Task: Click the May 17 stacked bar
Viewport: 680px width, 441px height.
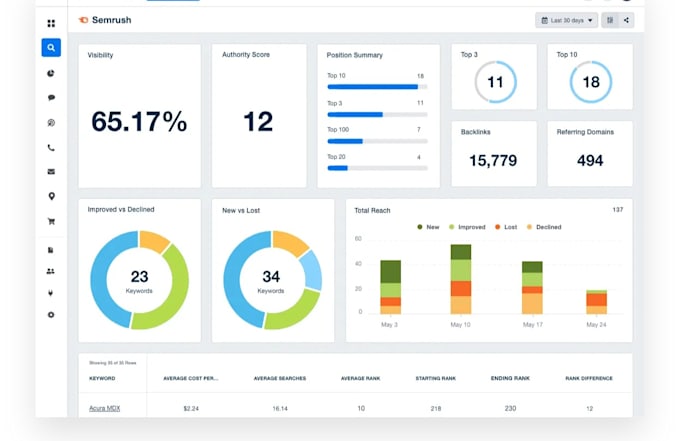Action: 532,287
